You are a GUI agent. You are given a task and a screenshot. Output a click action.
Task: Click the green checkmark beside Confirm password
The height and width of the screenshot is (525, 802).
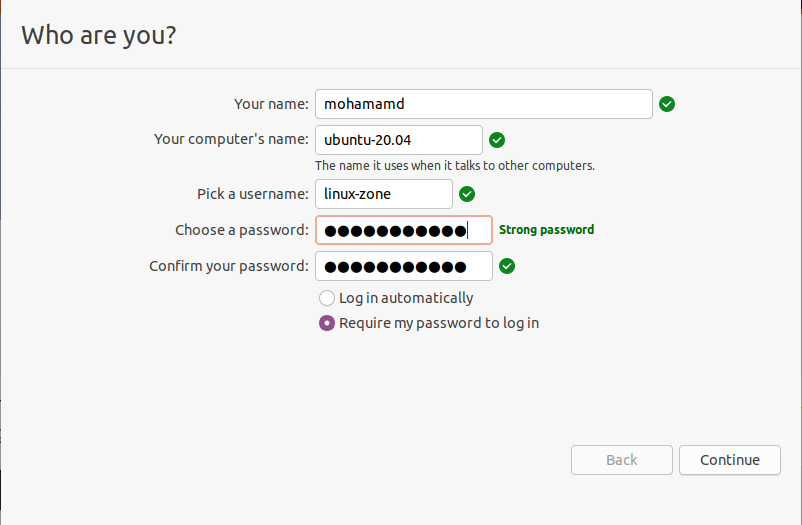[x=506, y=266]
